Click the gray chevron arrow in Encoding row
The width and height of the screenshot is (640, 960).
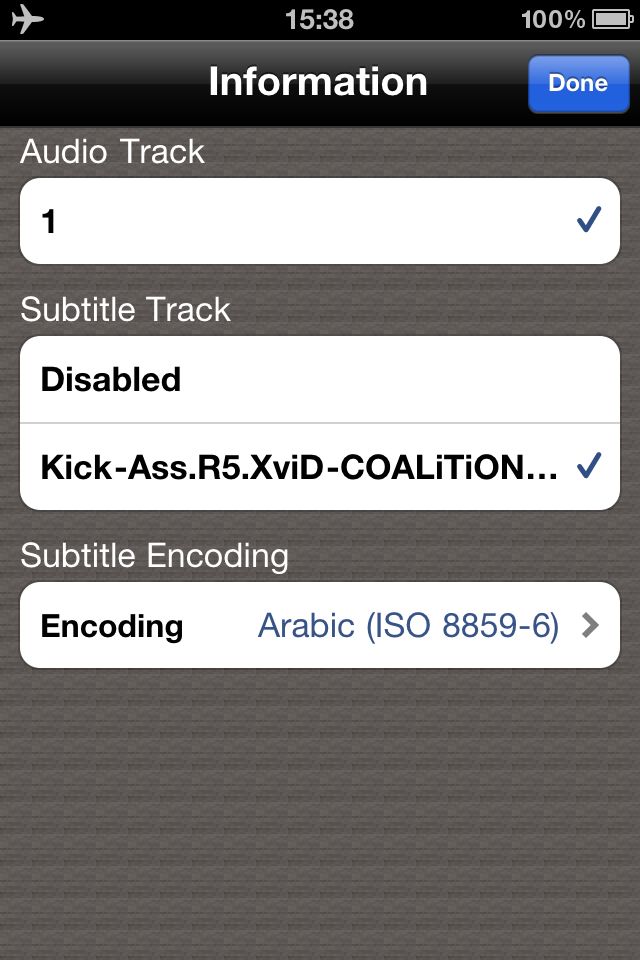pos(590,625)
